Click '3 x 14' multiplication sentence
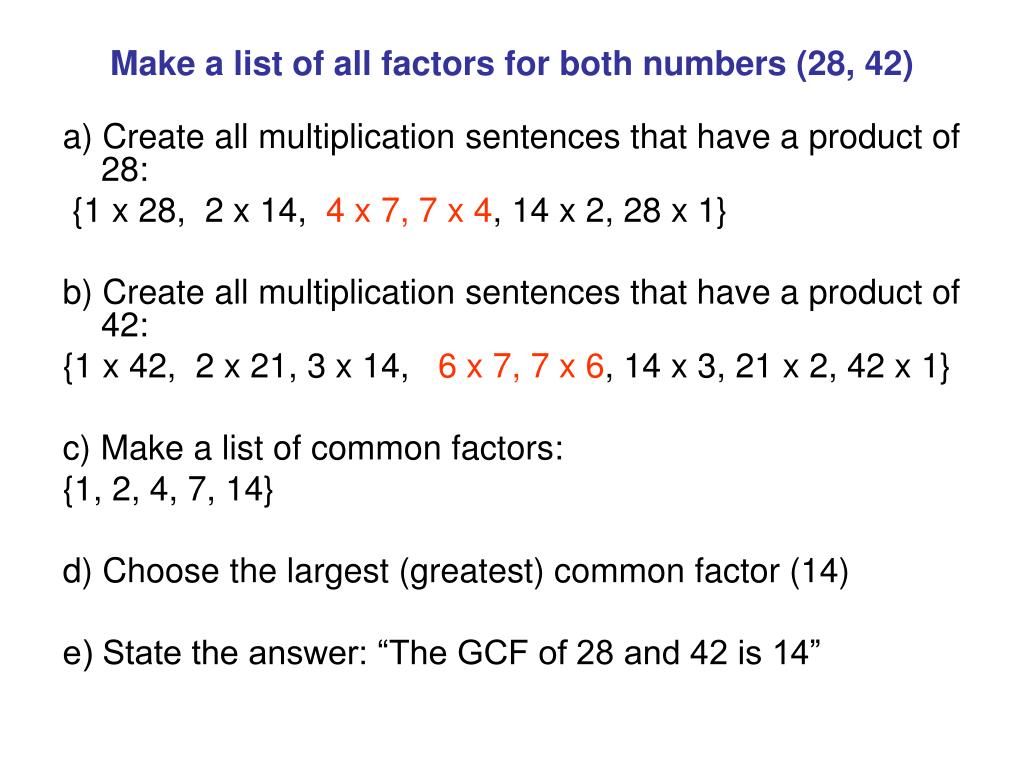This screenshot has height=768, width=1024. pos(353,366)
